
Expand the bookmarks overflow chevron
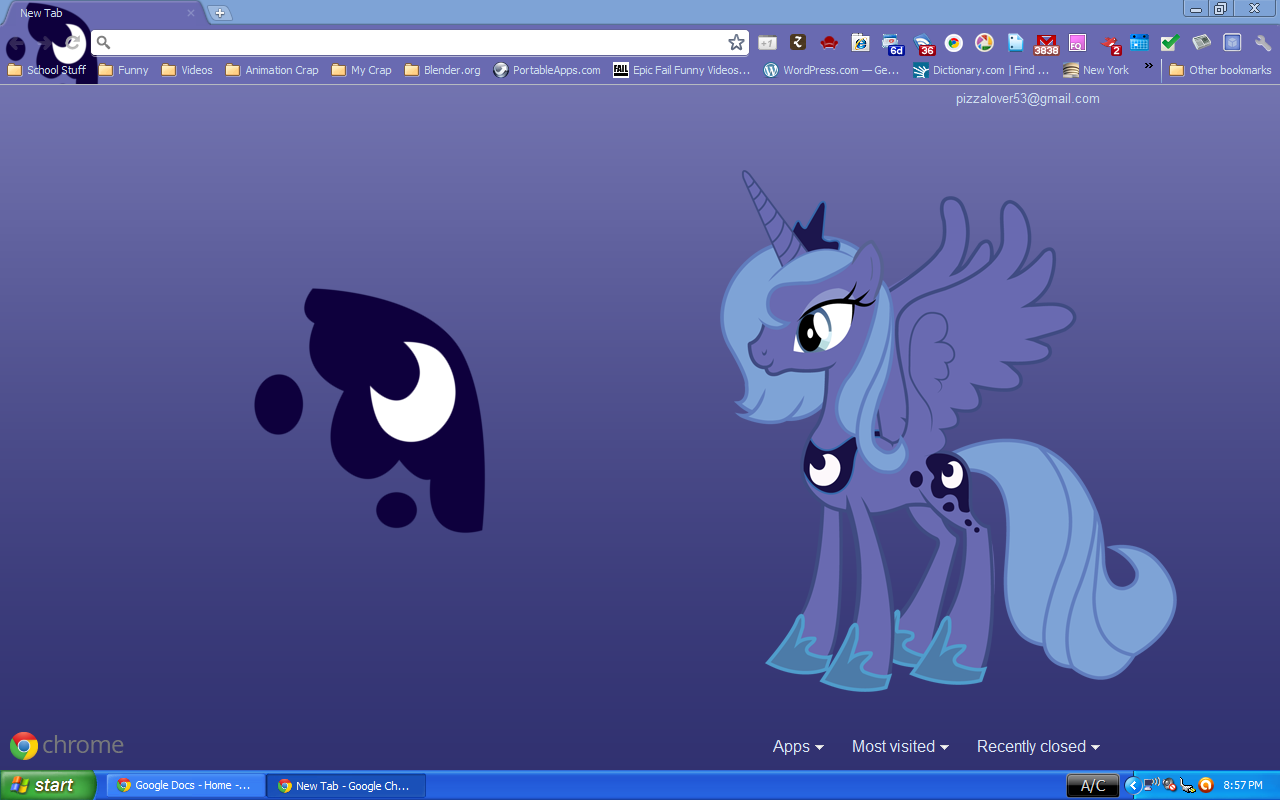pyautogui.click(x=1149, y=66)
